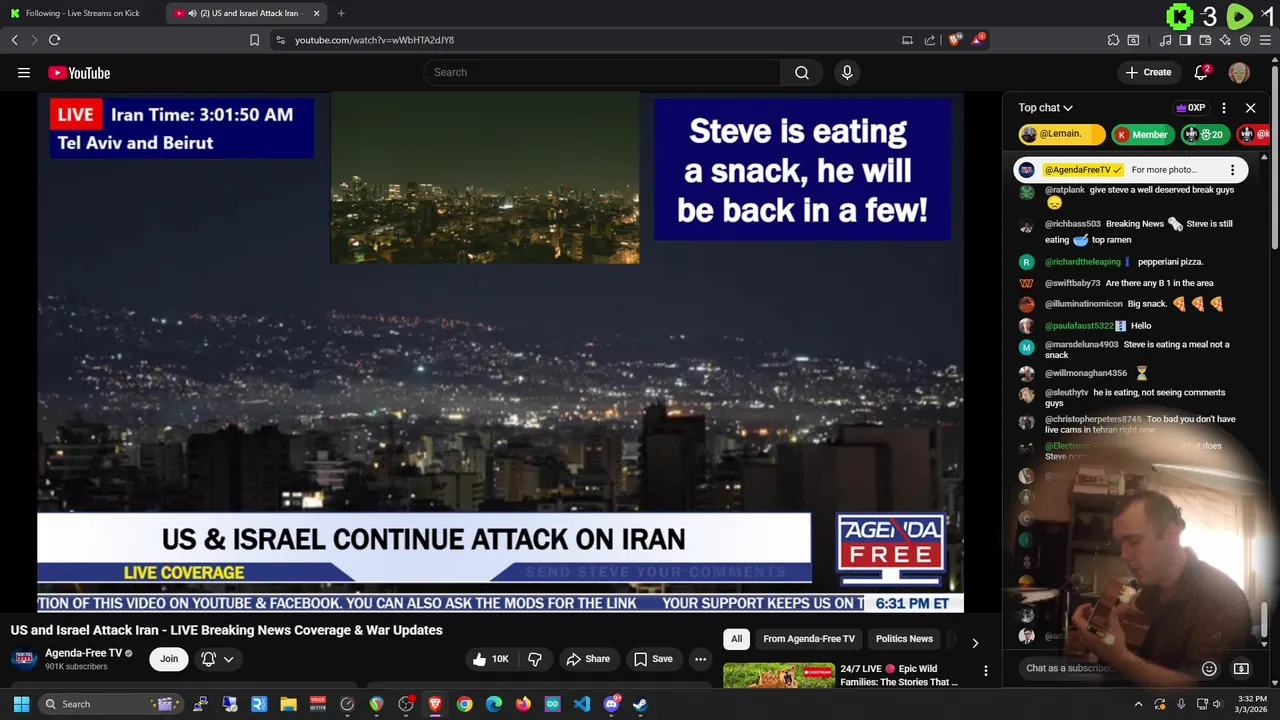The image size is (1280, 720).
Task: Click the share page icon in address bar
Action: pos(930,40)
